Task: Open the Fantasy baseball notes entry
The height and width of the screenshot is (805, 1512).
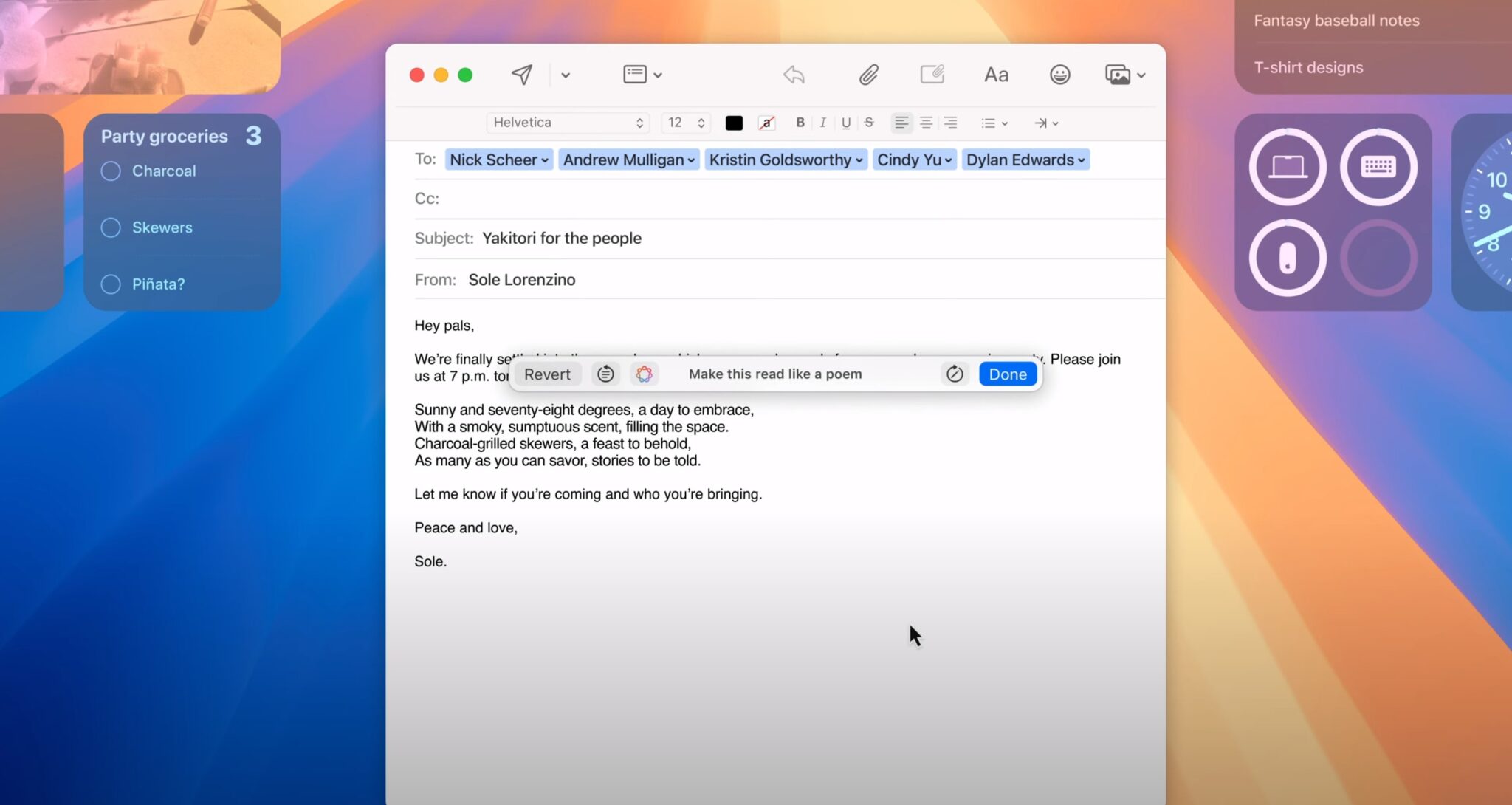Action: [x=1336, y=21]
